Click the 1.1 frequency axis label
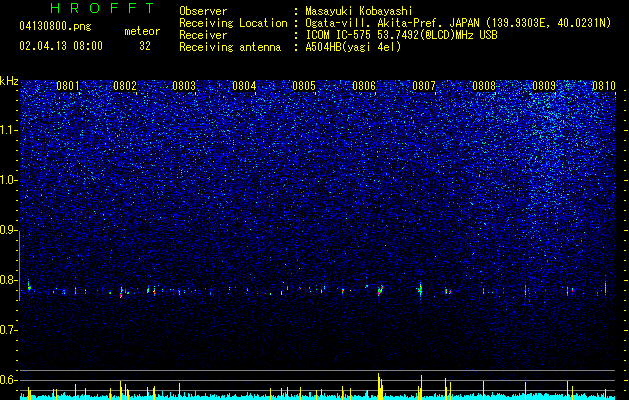The height and width of the screenshot is (400, 629). (8, 130)
